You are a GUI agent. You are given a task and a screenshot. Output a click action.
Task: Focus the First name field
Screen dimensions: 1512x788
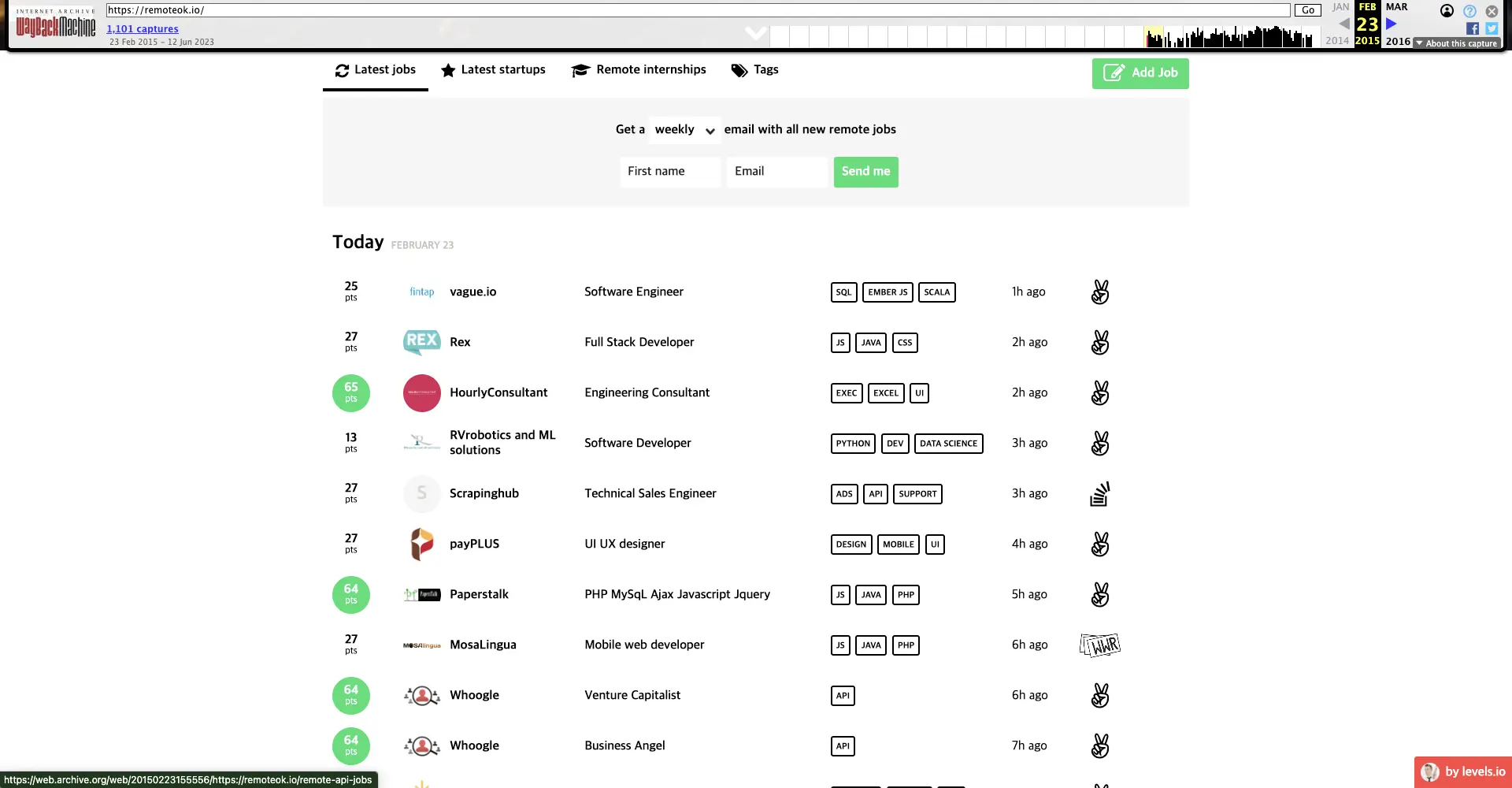670,172
